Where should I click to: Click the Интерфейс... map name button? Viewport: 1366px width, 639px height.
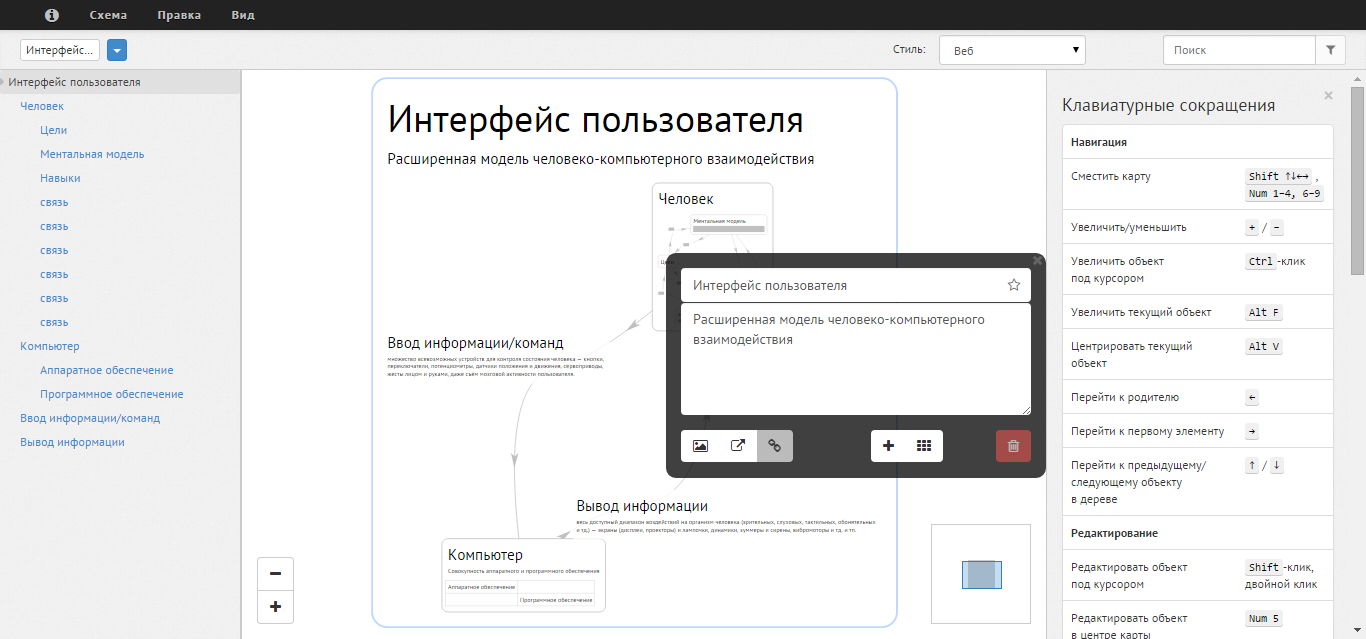point(60,50)
